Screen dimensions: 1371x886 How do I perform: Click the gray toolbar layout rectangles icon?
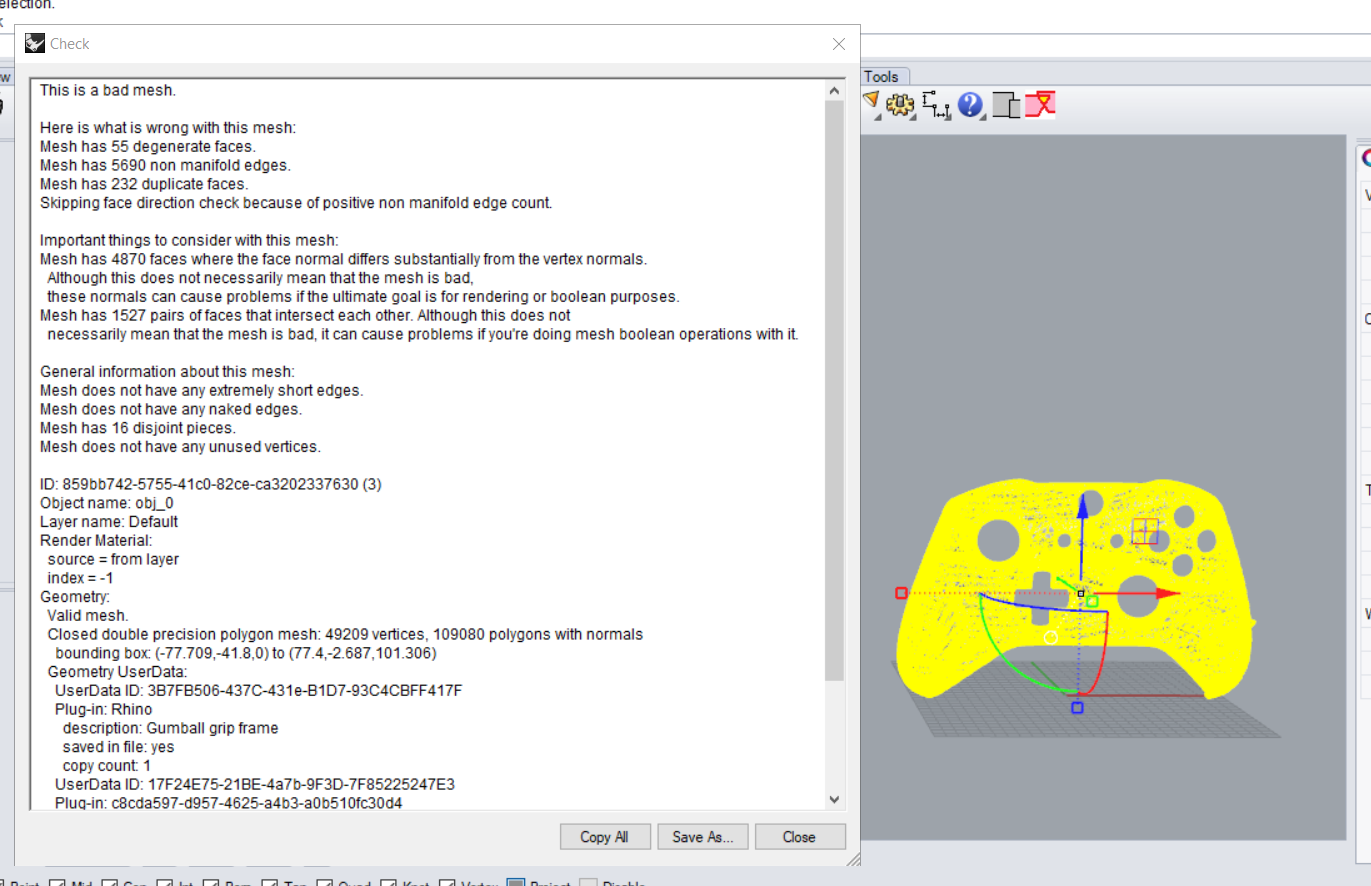pos(1006,105)
